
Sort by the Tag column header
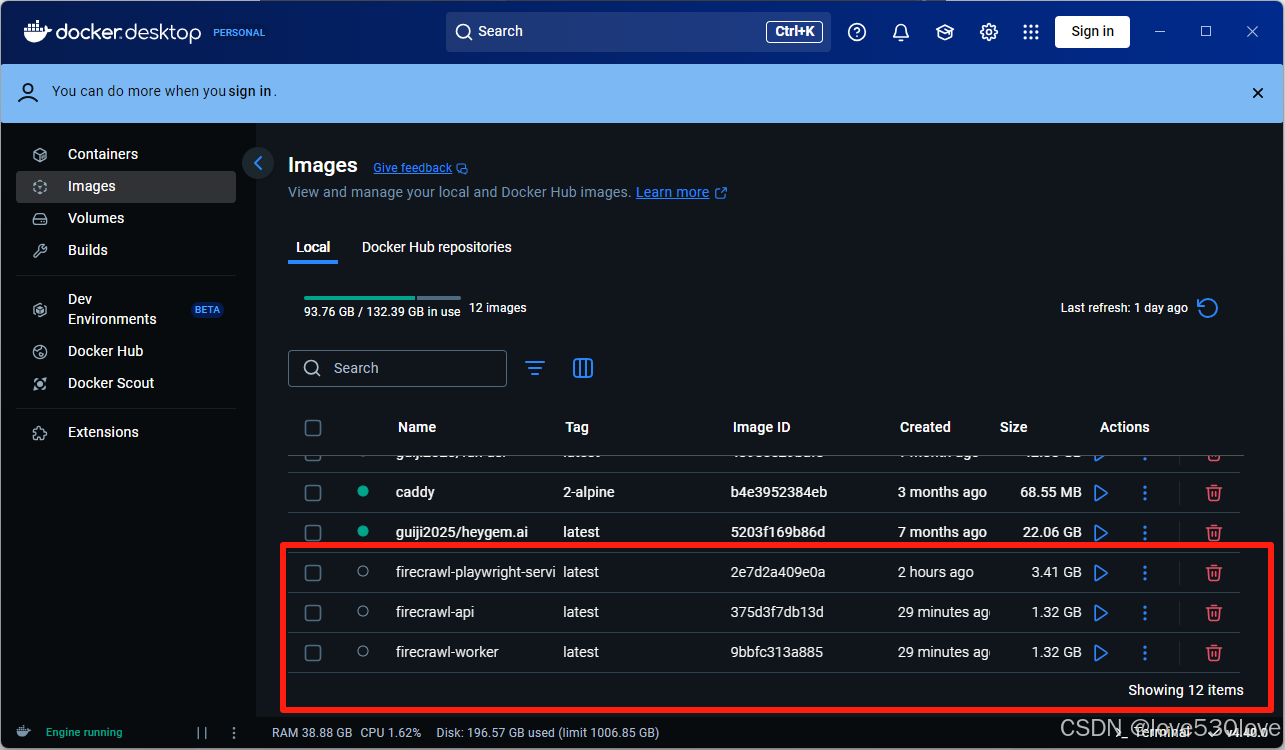point(577,427)
